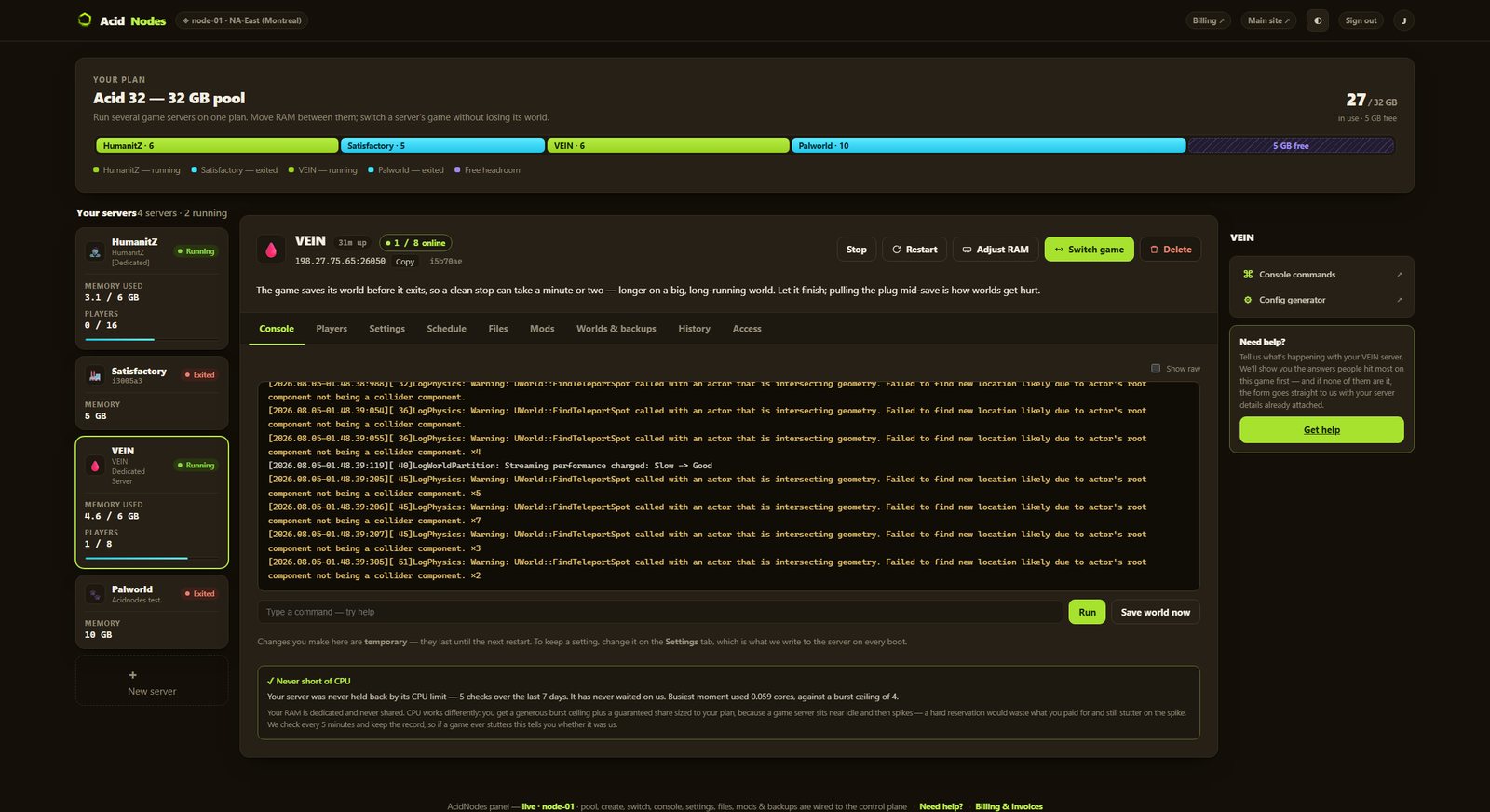Click Palworld Exited status badge

click(x=199, y=594)
